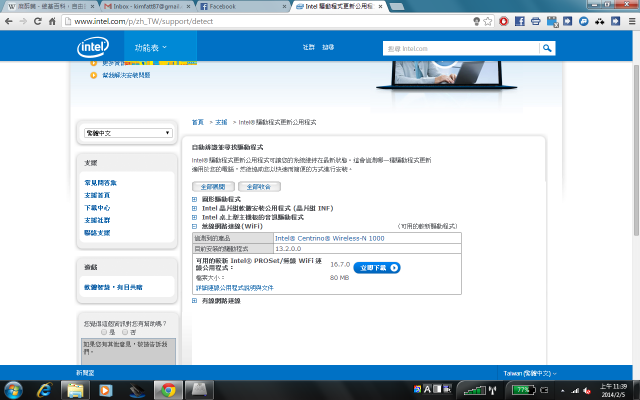
Task: Open the 繁體中文 language dropdown
Action: pos(128,133)
